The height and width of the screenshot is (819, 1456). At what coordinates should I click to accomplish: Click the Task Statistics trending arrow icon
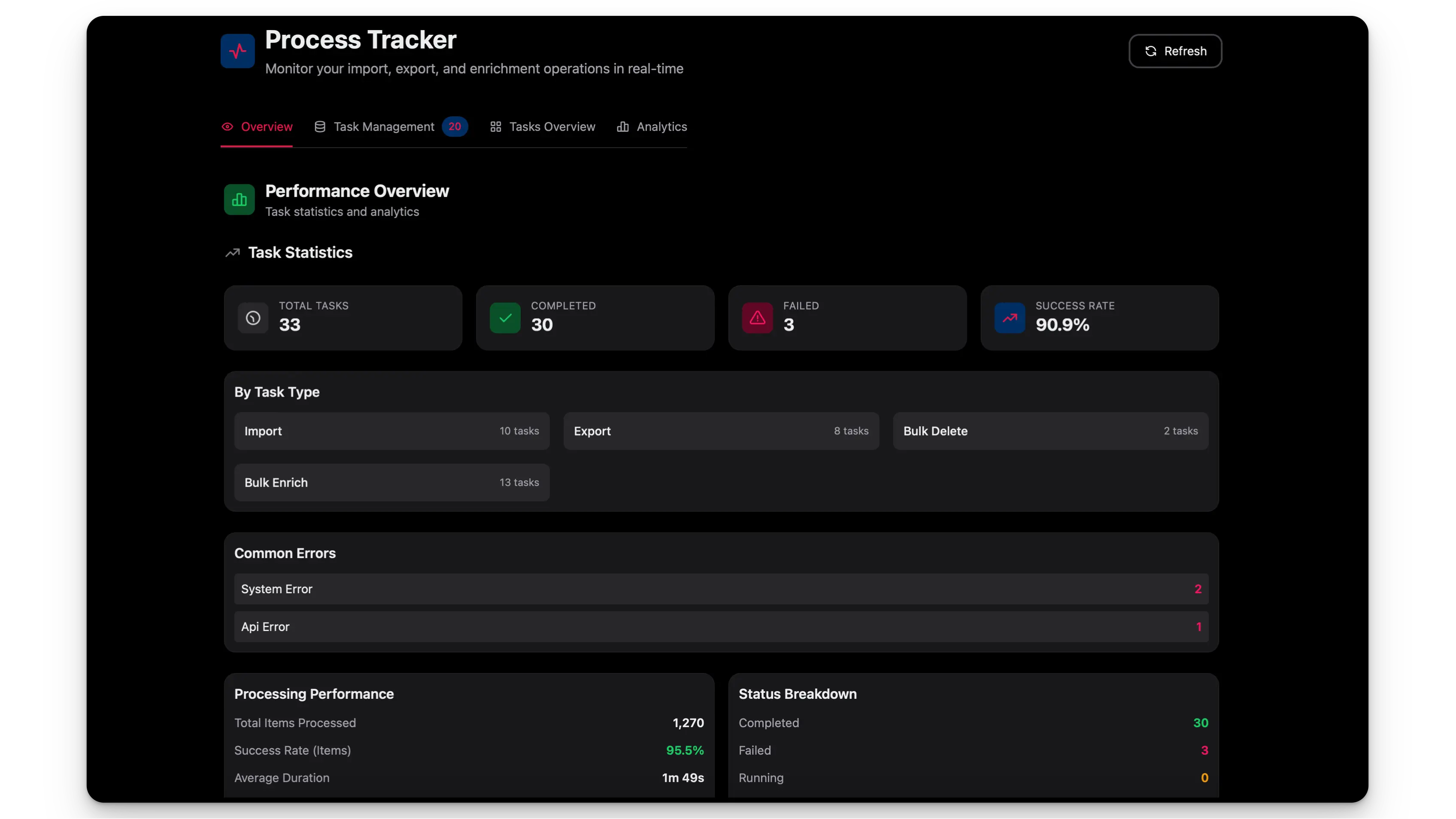[232, 253]
